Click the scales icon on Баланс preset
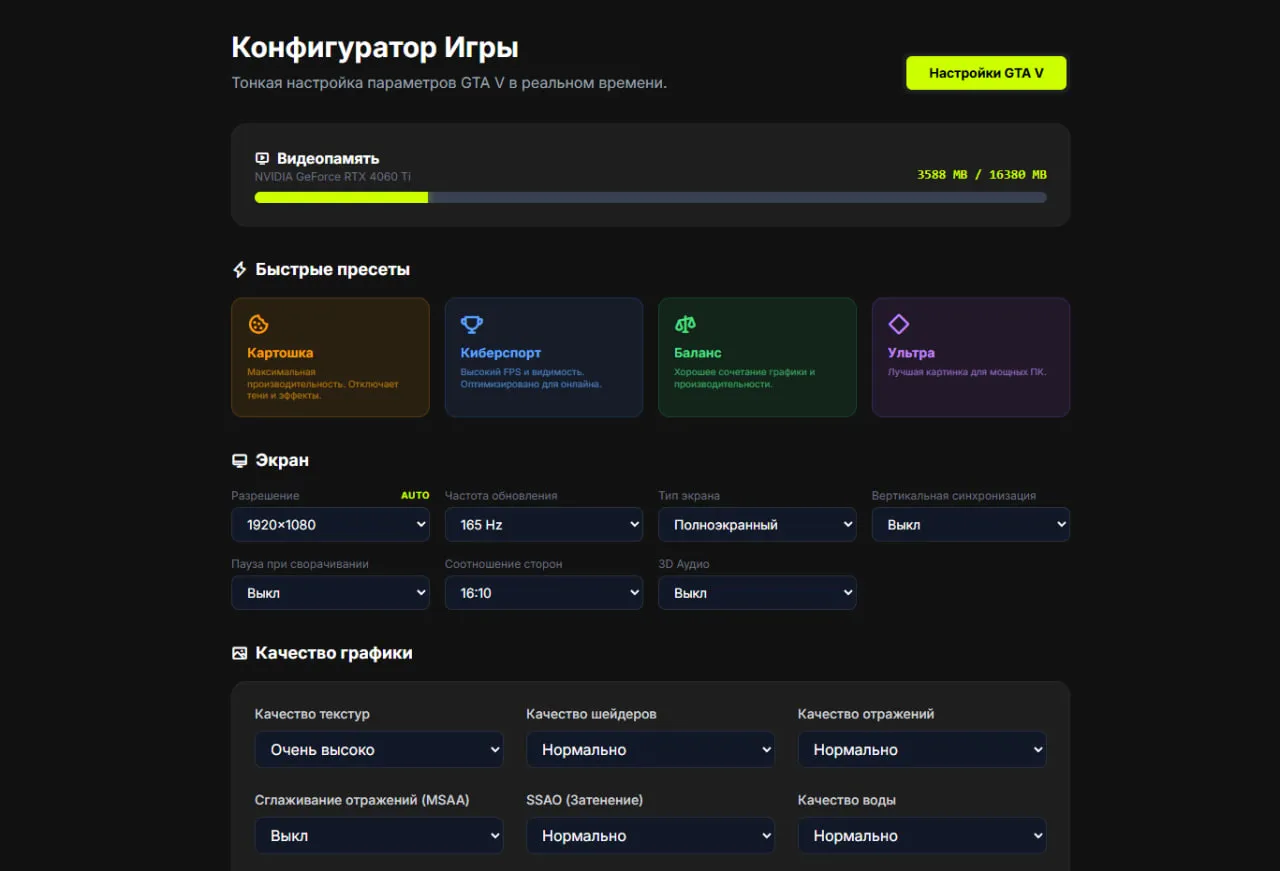Image resolution: width=1280 pixels, height=871 pixels. coord(685,323)
